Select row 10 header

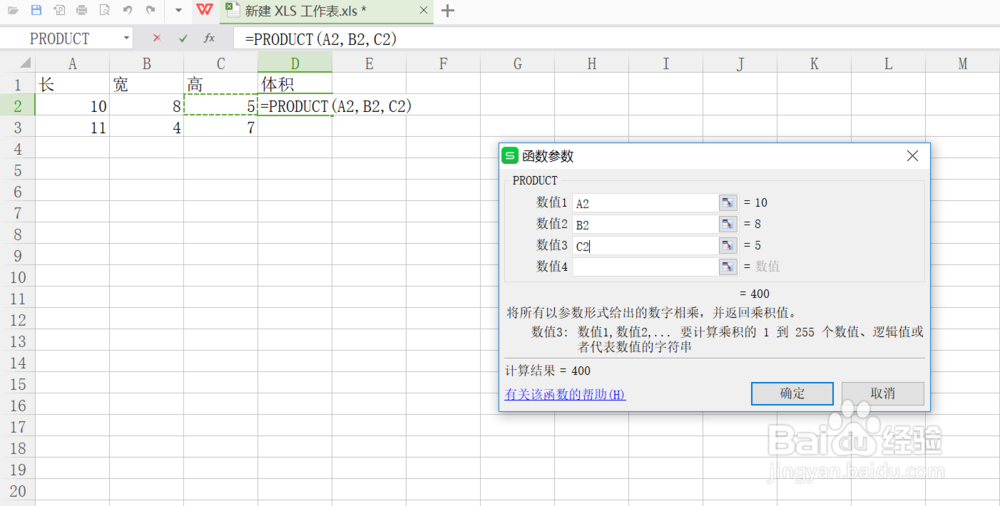coord(17,277)
